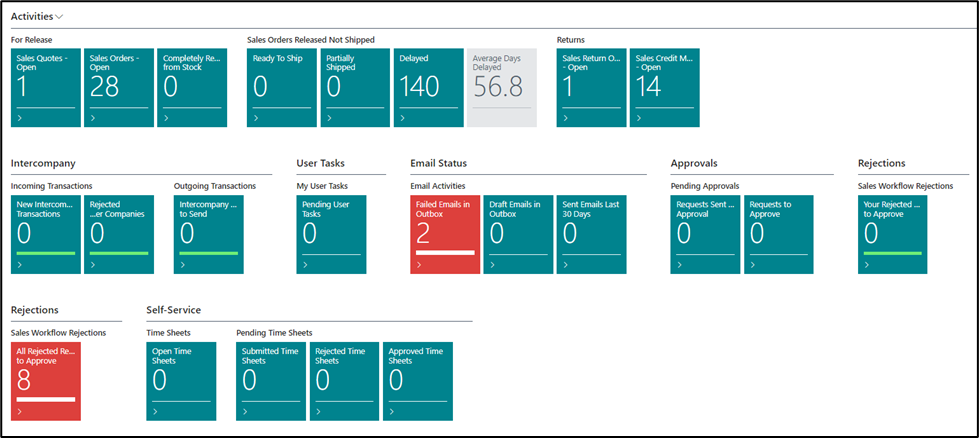Screen dimensions: 979x438
Task: Click chevron arrow on Sent Emails Last 30 Days tile
Action: click(x=566, y=265)
